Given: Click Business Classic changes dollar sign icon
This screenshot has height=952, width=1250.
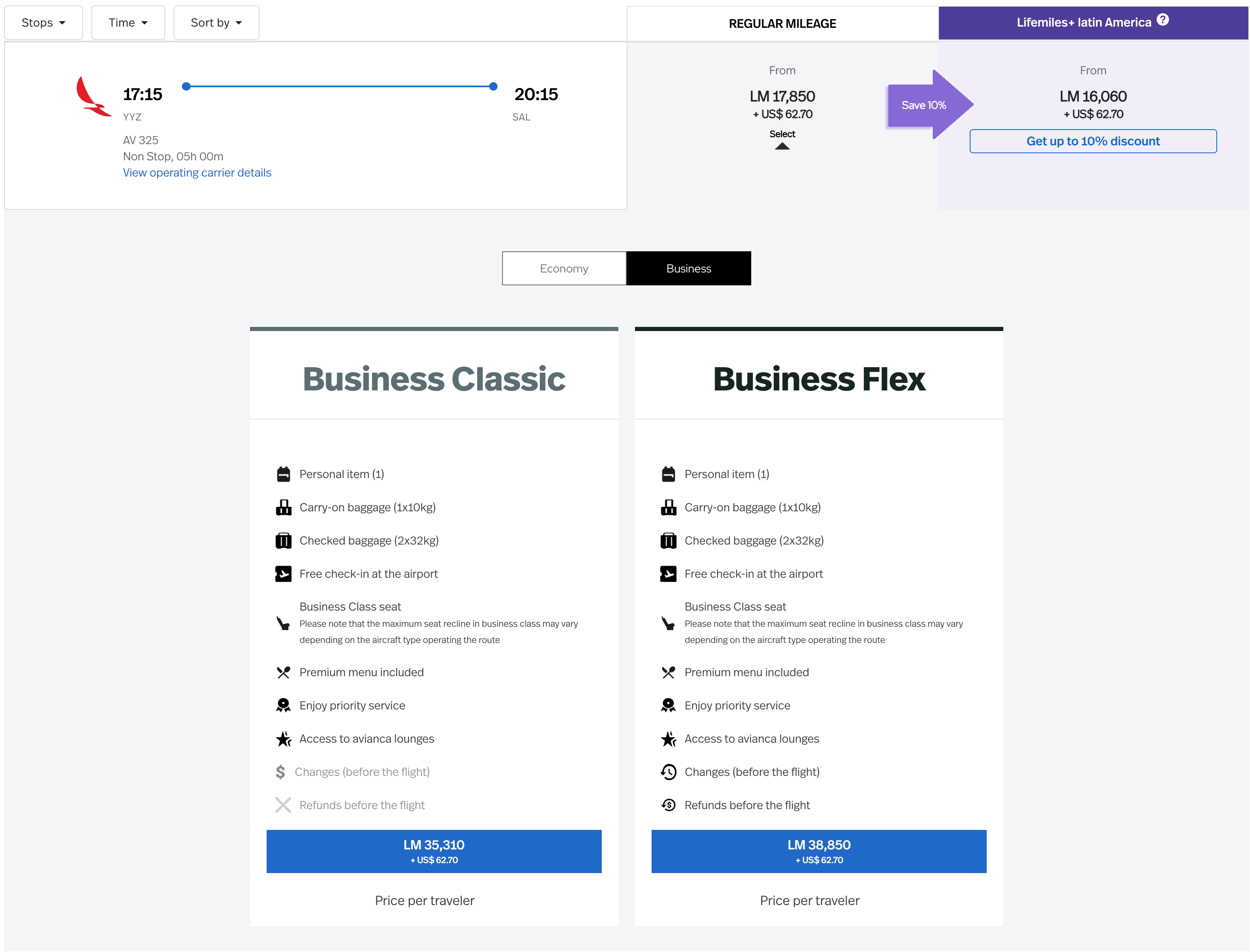Looking at the screenshot, I should 280,772.
